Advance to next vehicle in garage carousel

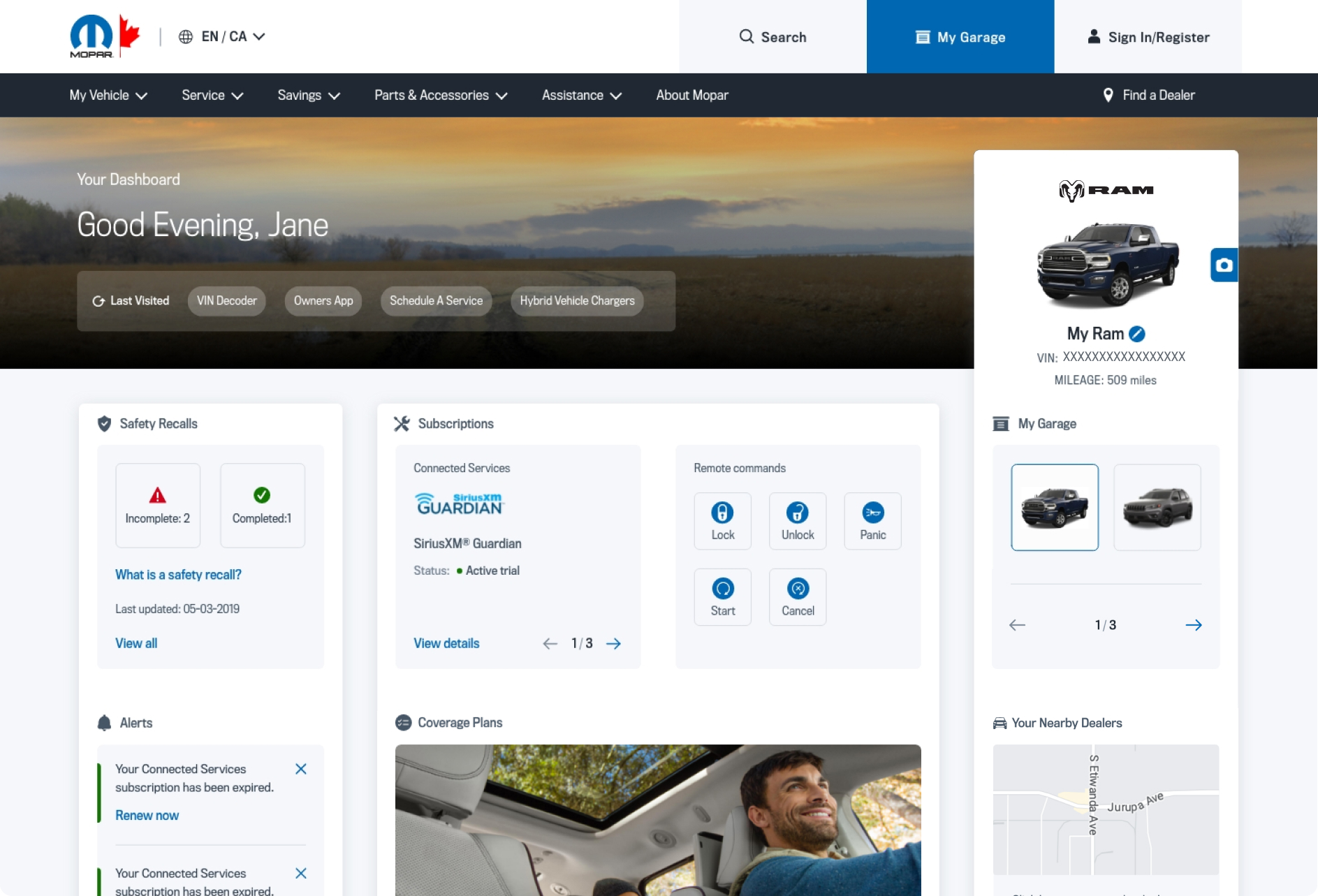1194,625
